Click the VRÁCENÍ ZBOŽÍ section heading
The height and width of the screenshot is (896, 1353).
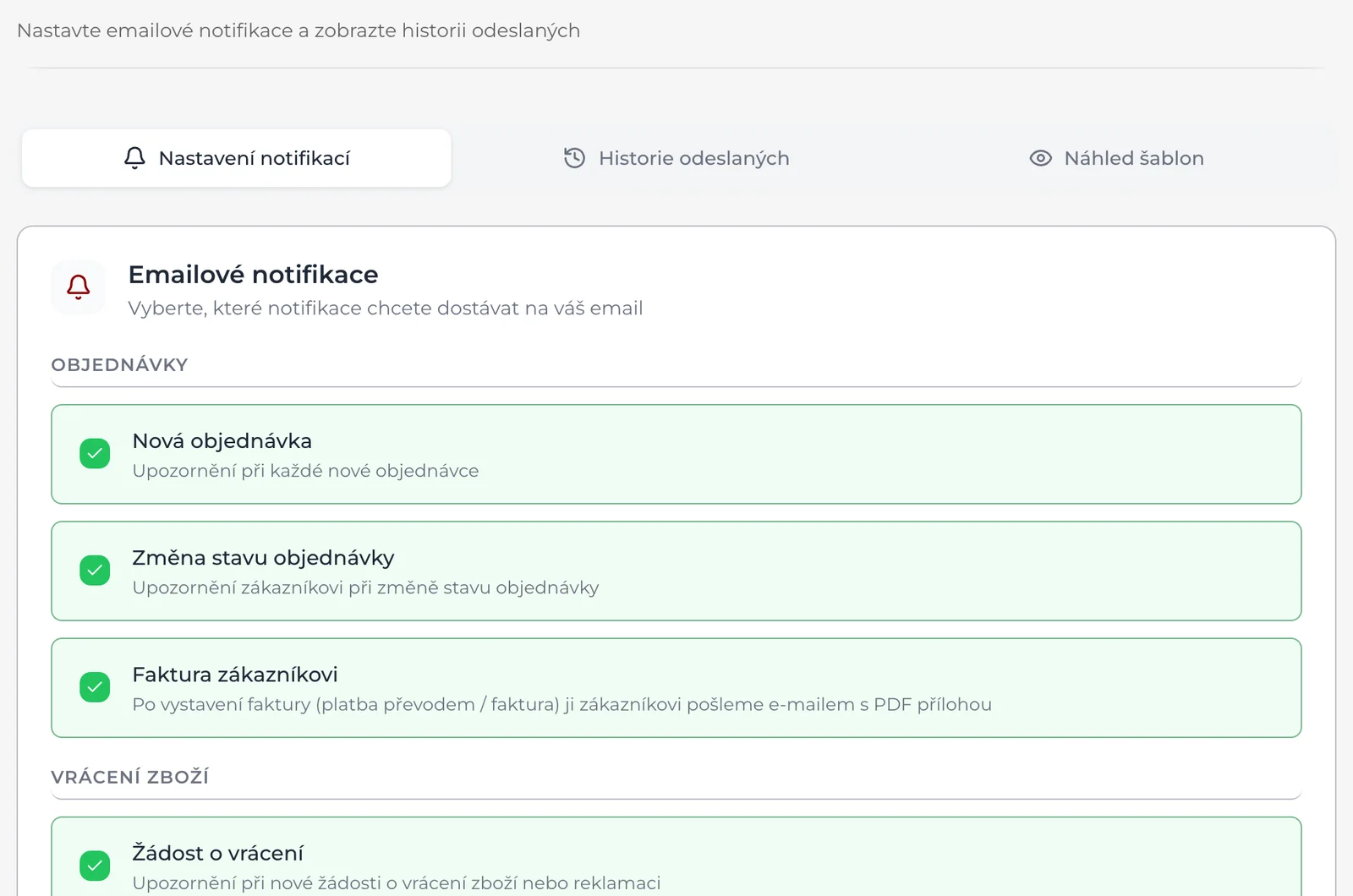click(129, 777)
